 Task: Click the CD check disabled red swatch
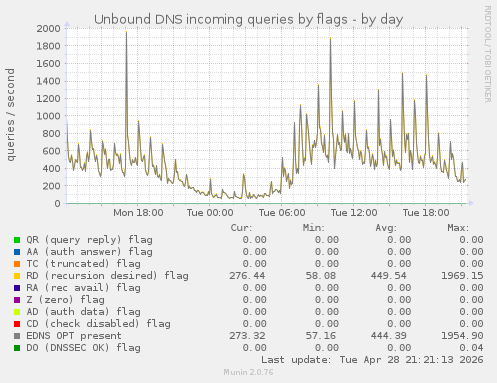17,324
